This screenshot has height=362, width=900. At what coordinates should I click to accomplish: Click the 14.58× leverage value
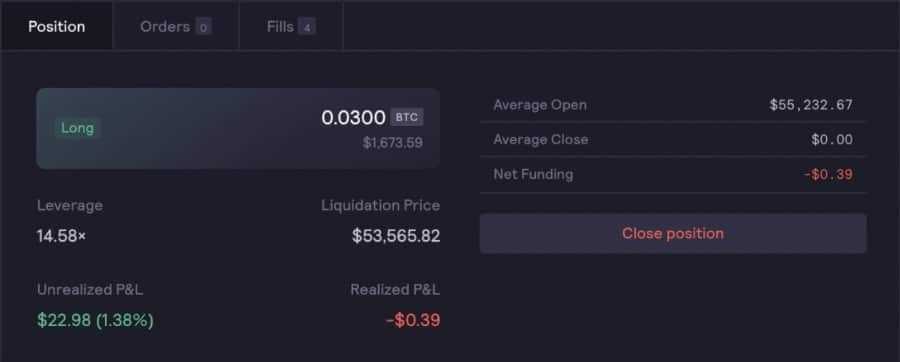point(61,236)
